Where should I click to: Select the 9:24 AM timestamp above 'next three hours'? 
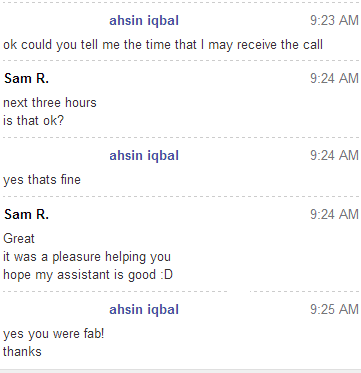pos(334,79)
